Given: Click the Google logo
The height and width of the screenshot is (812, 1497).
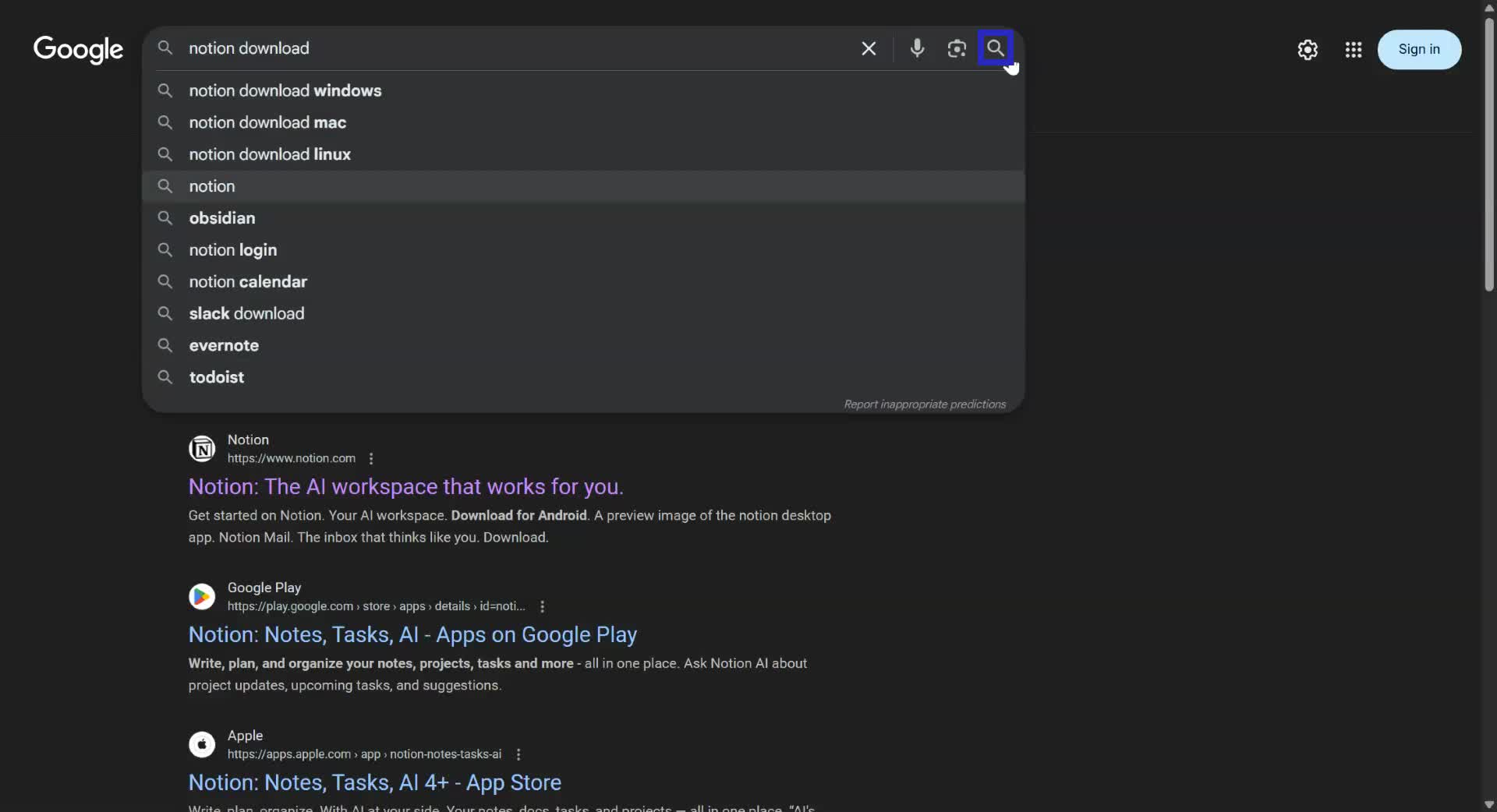Looking at the screenshot, I should 78,49.
